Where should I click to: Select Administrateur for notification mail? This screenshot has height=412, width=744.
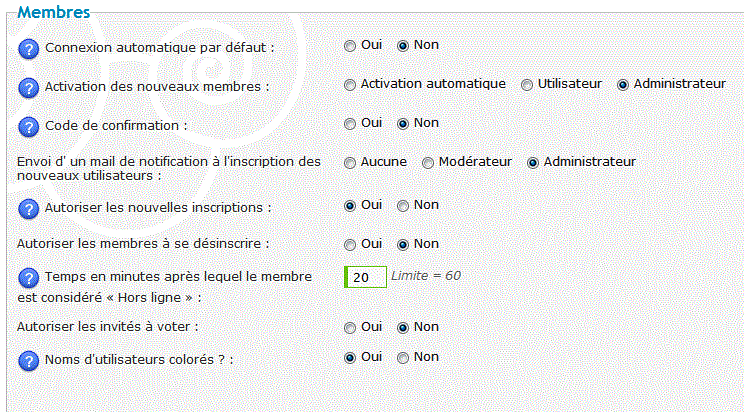coord(533,163)
